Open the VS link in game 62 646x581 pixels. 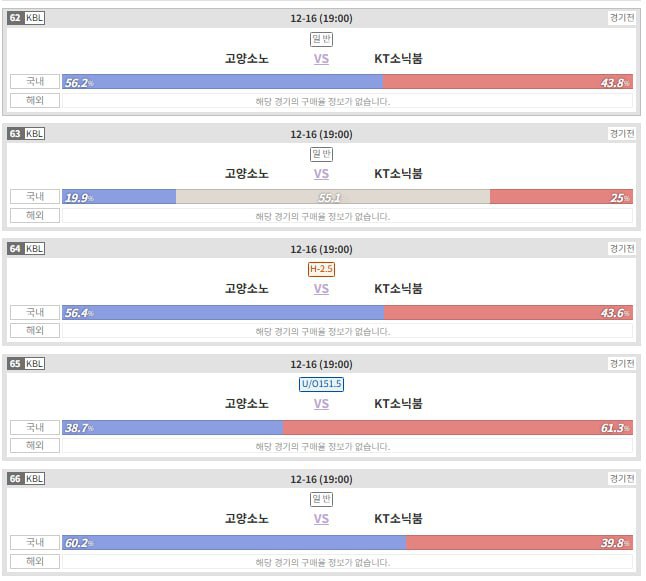pyautogui.click(x=321, y=59)
